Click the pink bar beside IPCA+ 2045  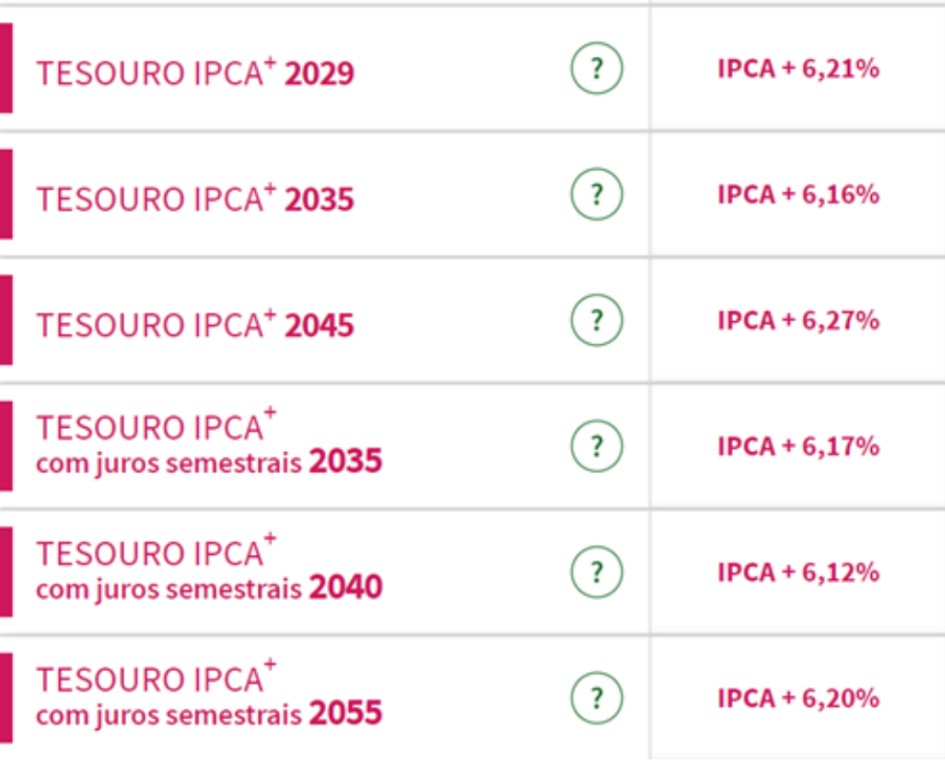[x=6, y=320]
